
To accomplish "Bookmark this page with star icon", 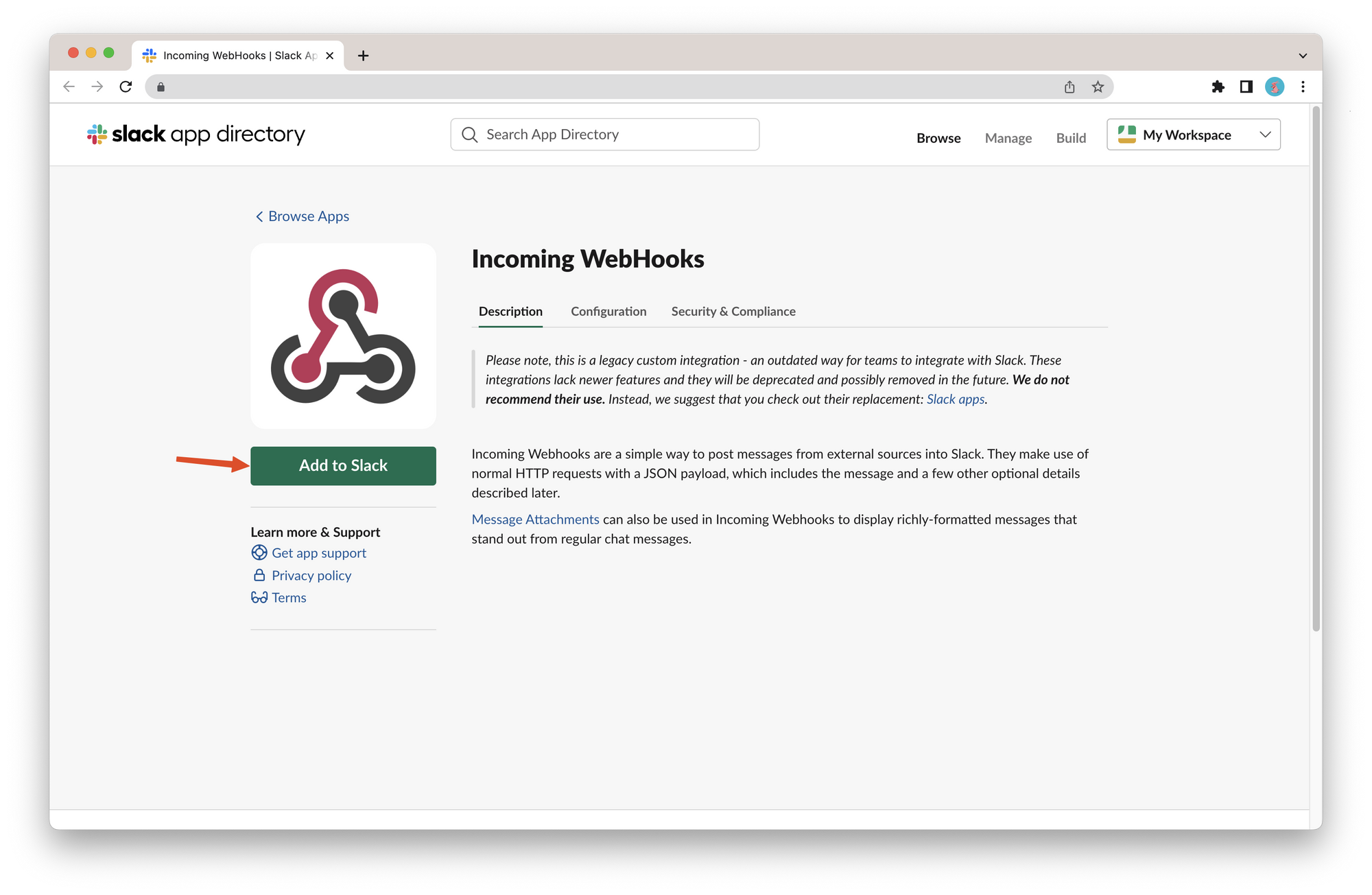I will 1098,86.
